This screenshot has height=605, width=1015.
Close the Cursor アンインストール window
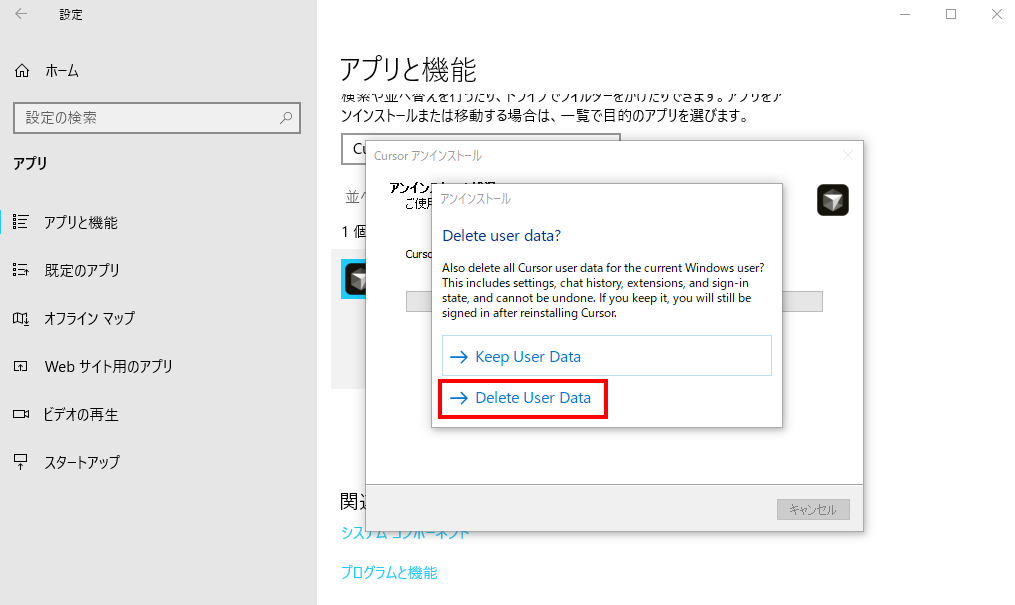pyautogui.click(x=847, y=155)
